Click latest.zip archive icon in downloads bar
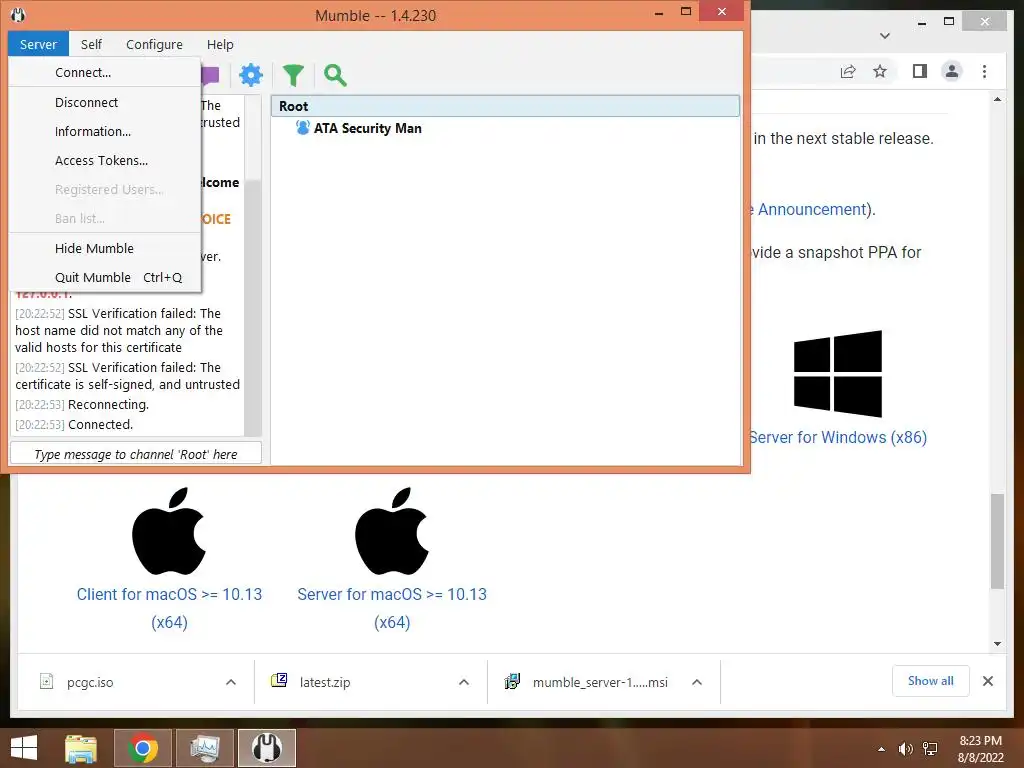The height and width of the screenshot is (768, 1024). click(279, 680)
